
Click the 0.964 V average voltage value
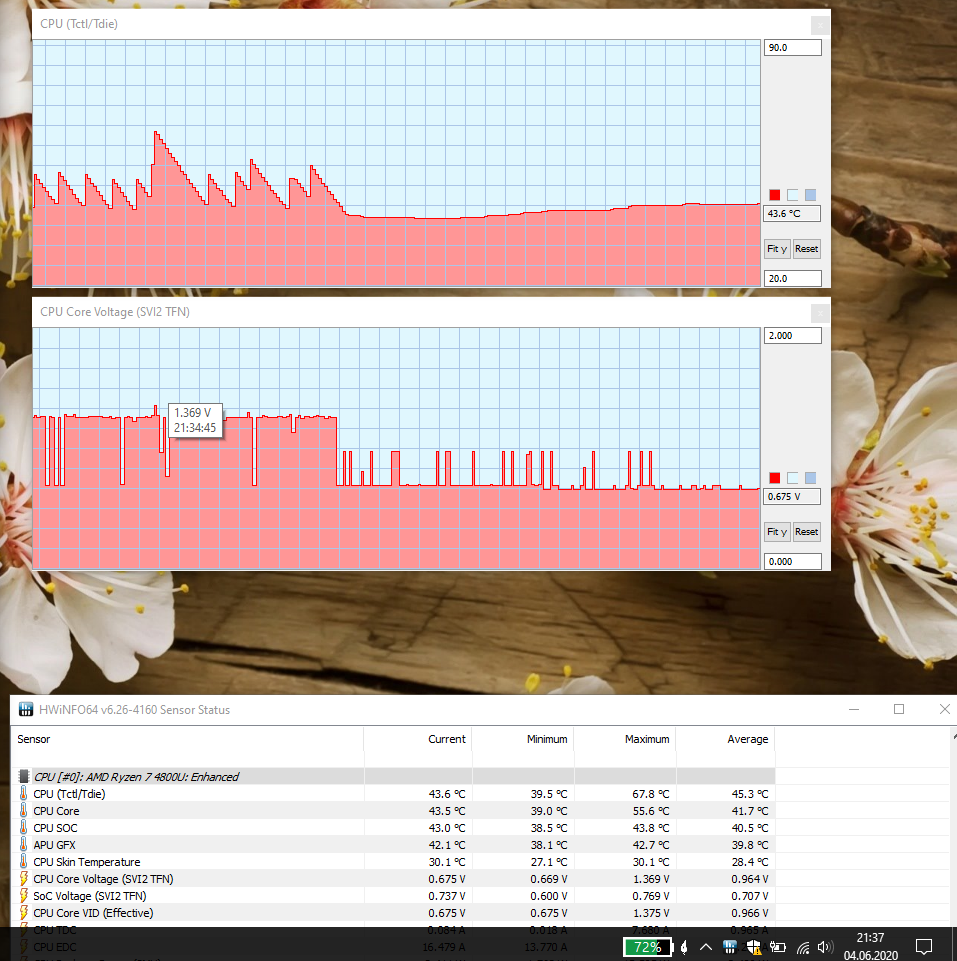[749, 879]
